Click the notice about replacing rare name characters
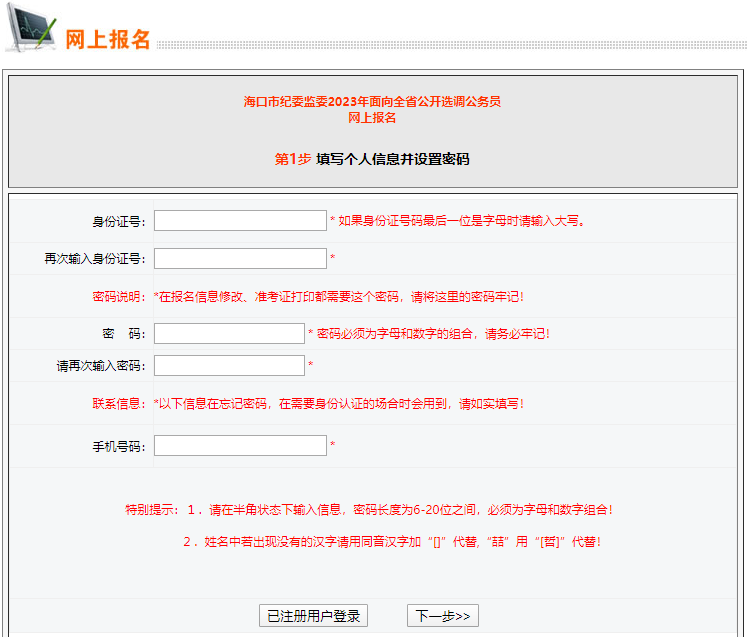 [391, 542]
